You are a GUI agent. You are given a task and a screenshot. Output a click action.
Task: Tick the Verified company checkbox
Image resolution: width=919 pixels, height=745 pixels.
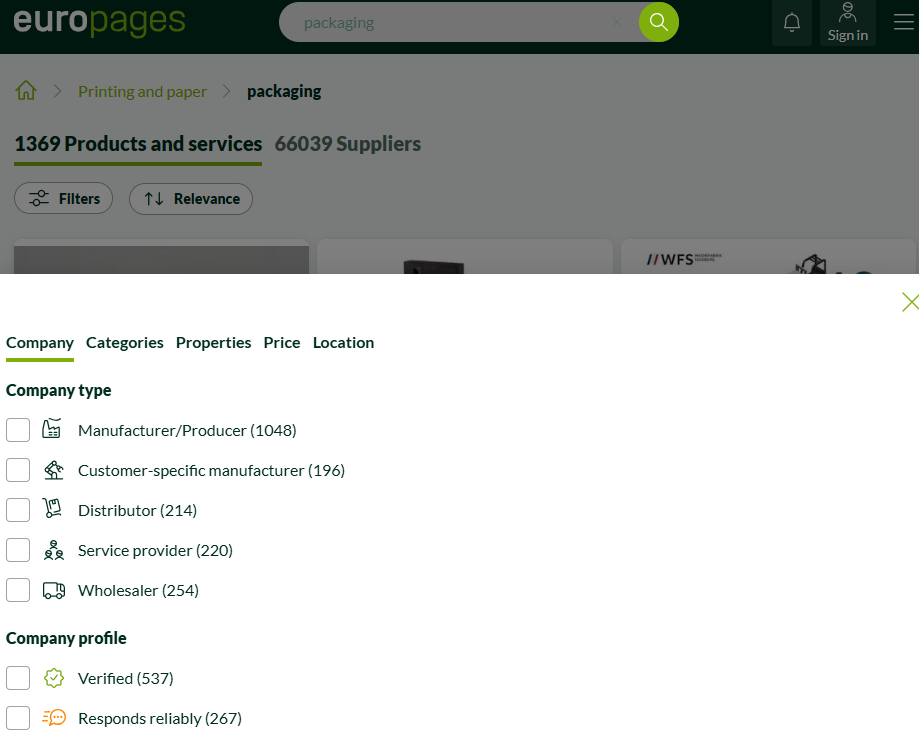point(18,678)
